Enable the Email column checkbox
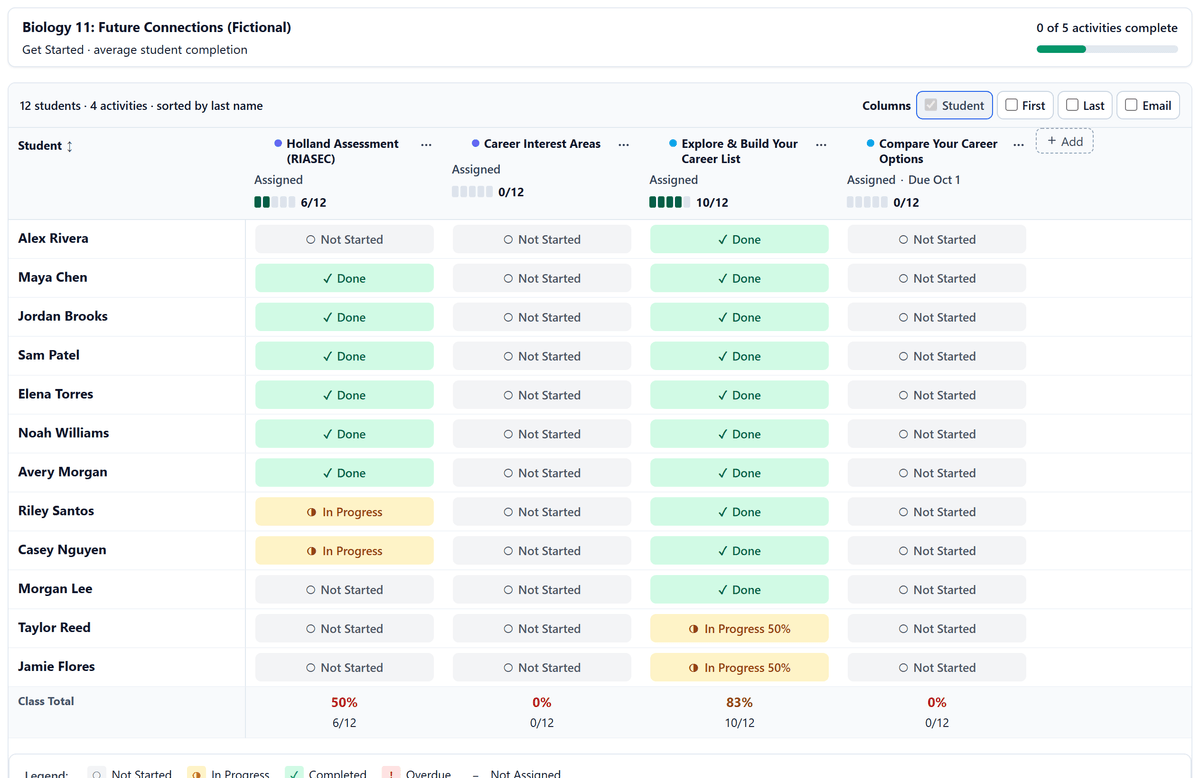Image resolution: width=1200 pixels, height=778 pixels. coord(1131,105)
